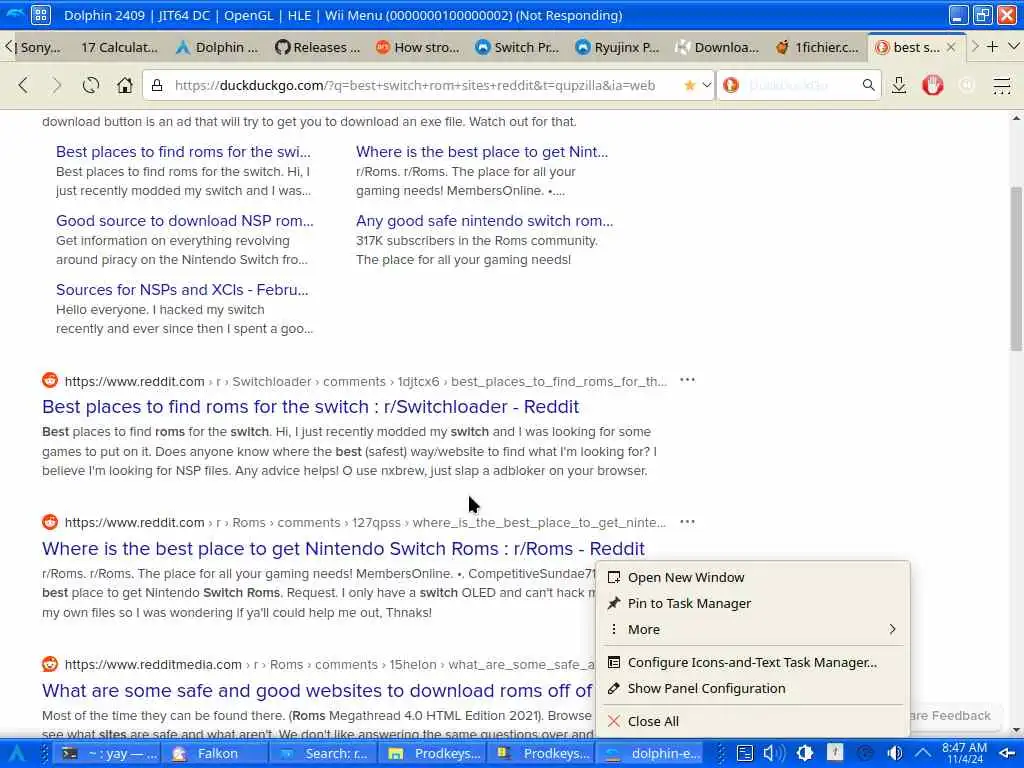Switch to the 'dolphin-e...' taskbar entry
Viewport: 1024px width, 768px height.
pyautogui.click(x=649, y=754)
